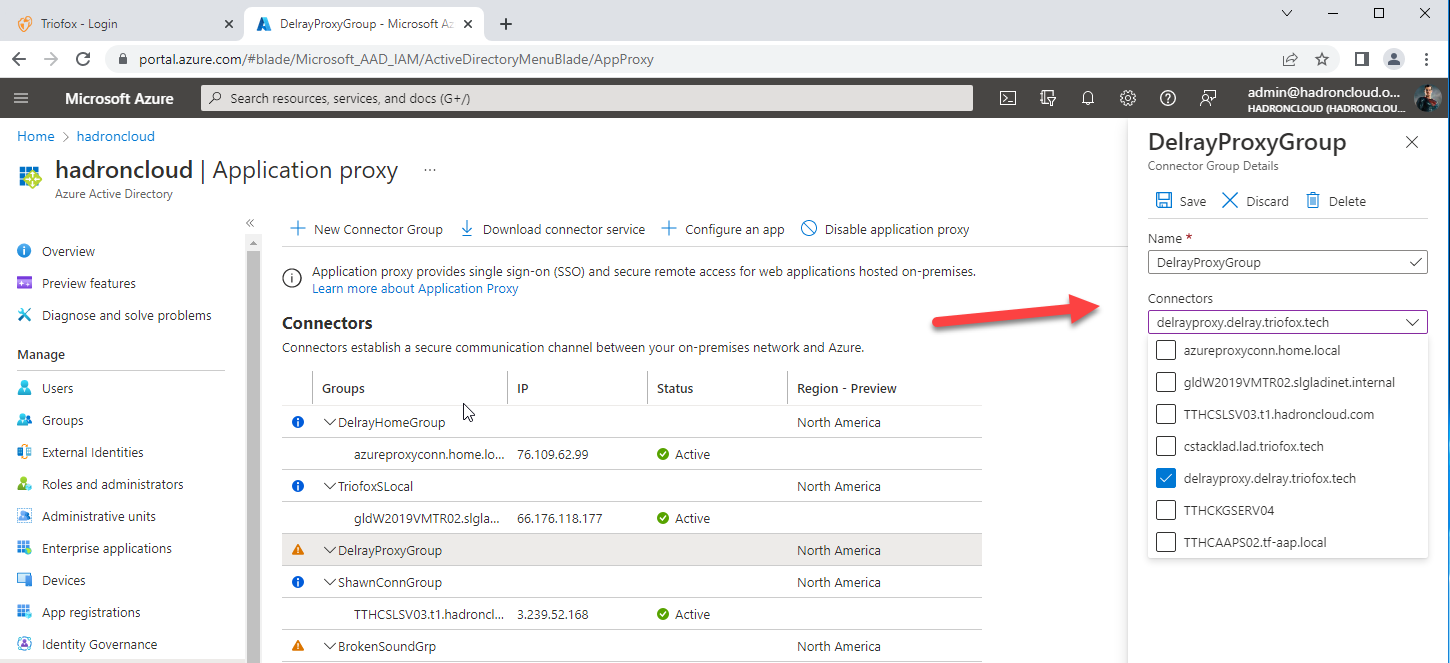
Task: Open the notifications bell
Action: pos(1088,98)
